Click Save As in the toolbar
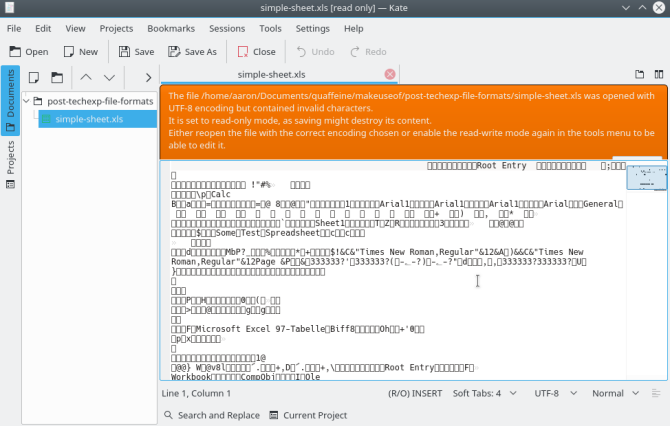The image size is (670, 426). pyautogui.click(x=192, y=52)
